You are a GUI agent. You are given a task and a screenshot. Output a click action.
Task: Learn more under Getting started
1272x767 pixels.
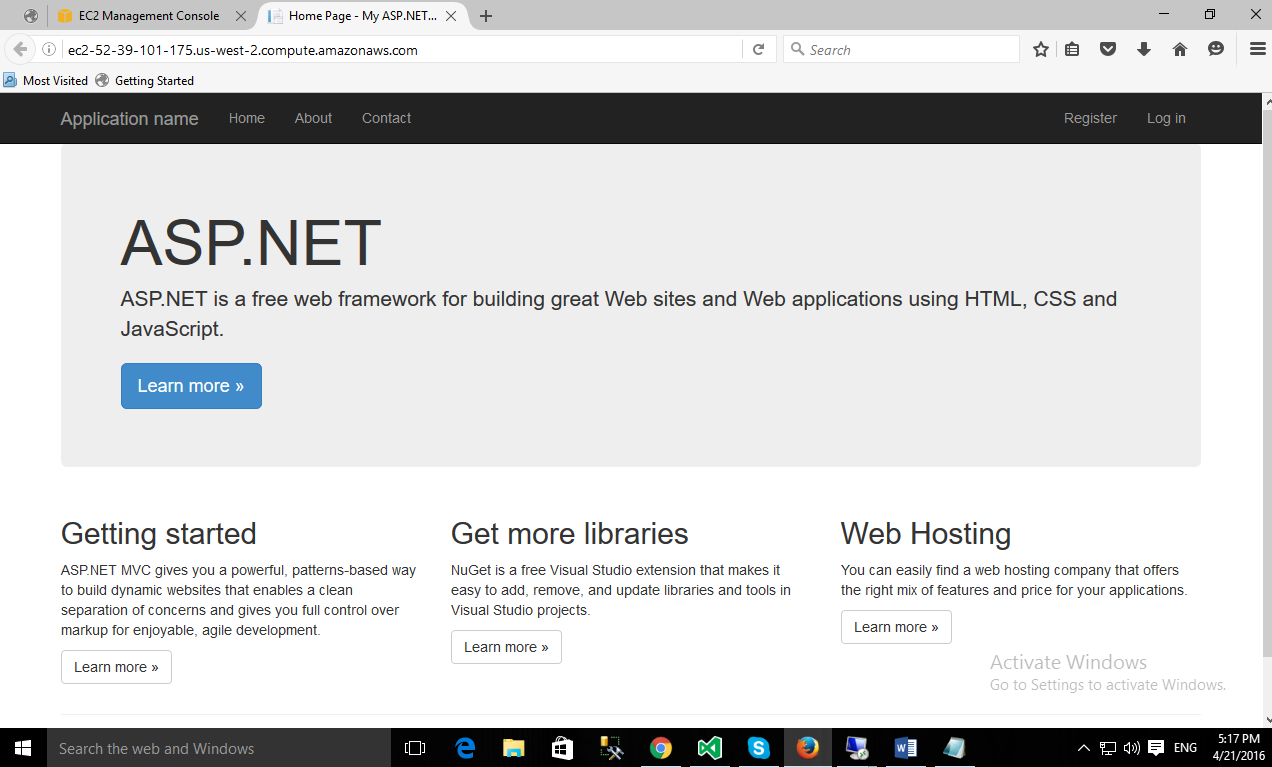pos(116,667)
